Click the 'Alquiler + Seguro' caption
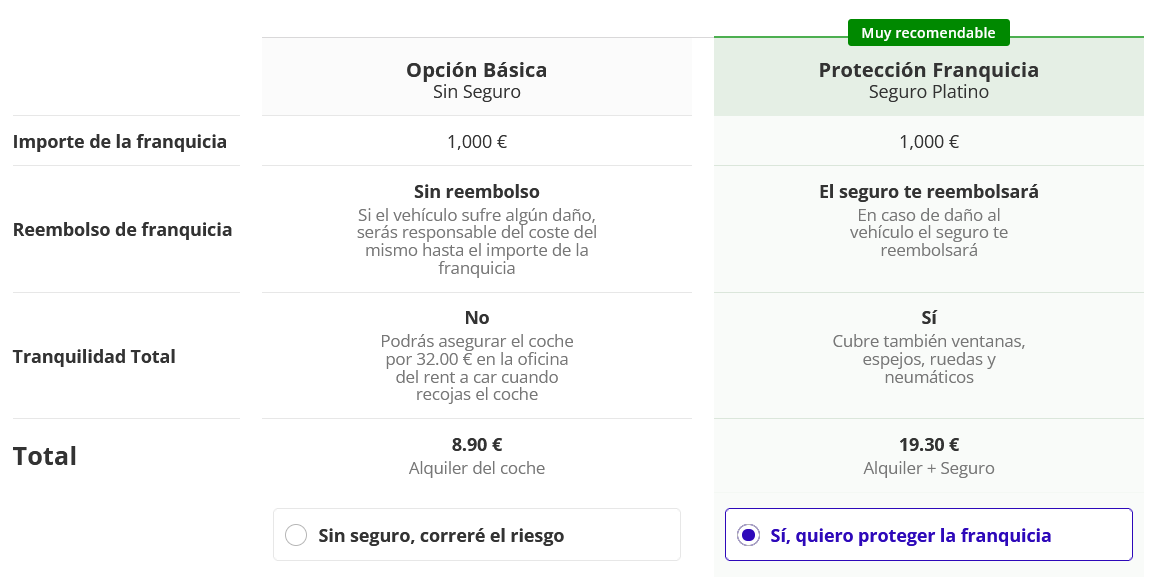Screen dimensions: 1167x579 click(x=928, y=468)
